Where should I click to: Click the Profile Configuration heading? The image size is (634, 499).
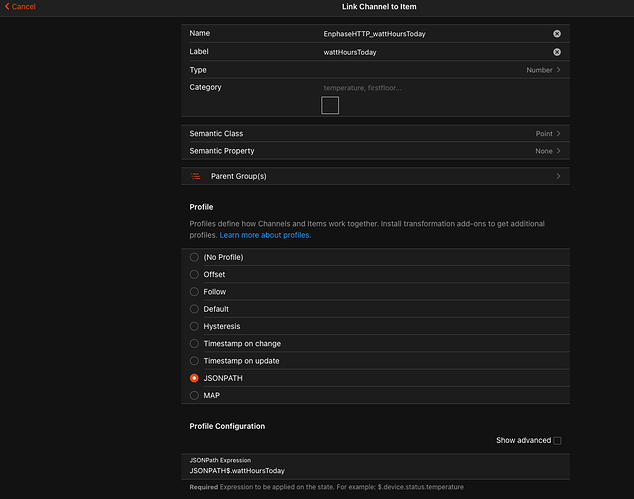[227, 426]
